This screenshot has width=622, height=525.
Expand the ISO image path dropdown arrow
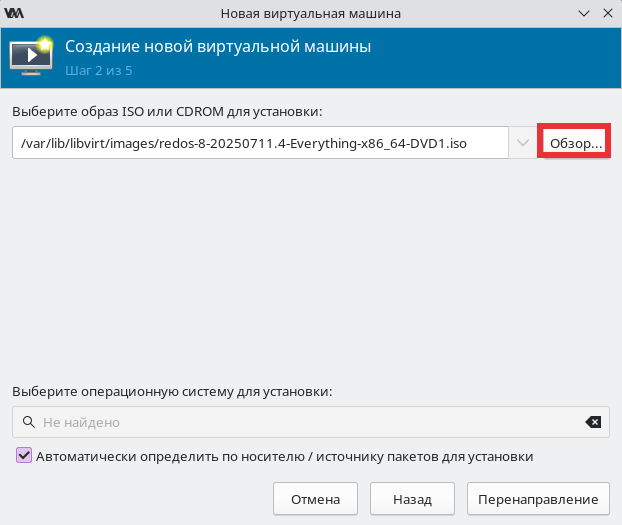tap(523, 142)
